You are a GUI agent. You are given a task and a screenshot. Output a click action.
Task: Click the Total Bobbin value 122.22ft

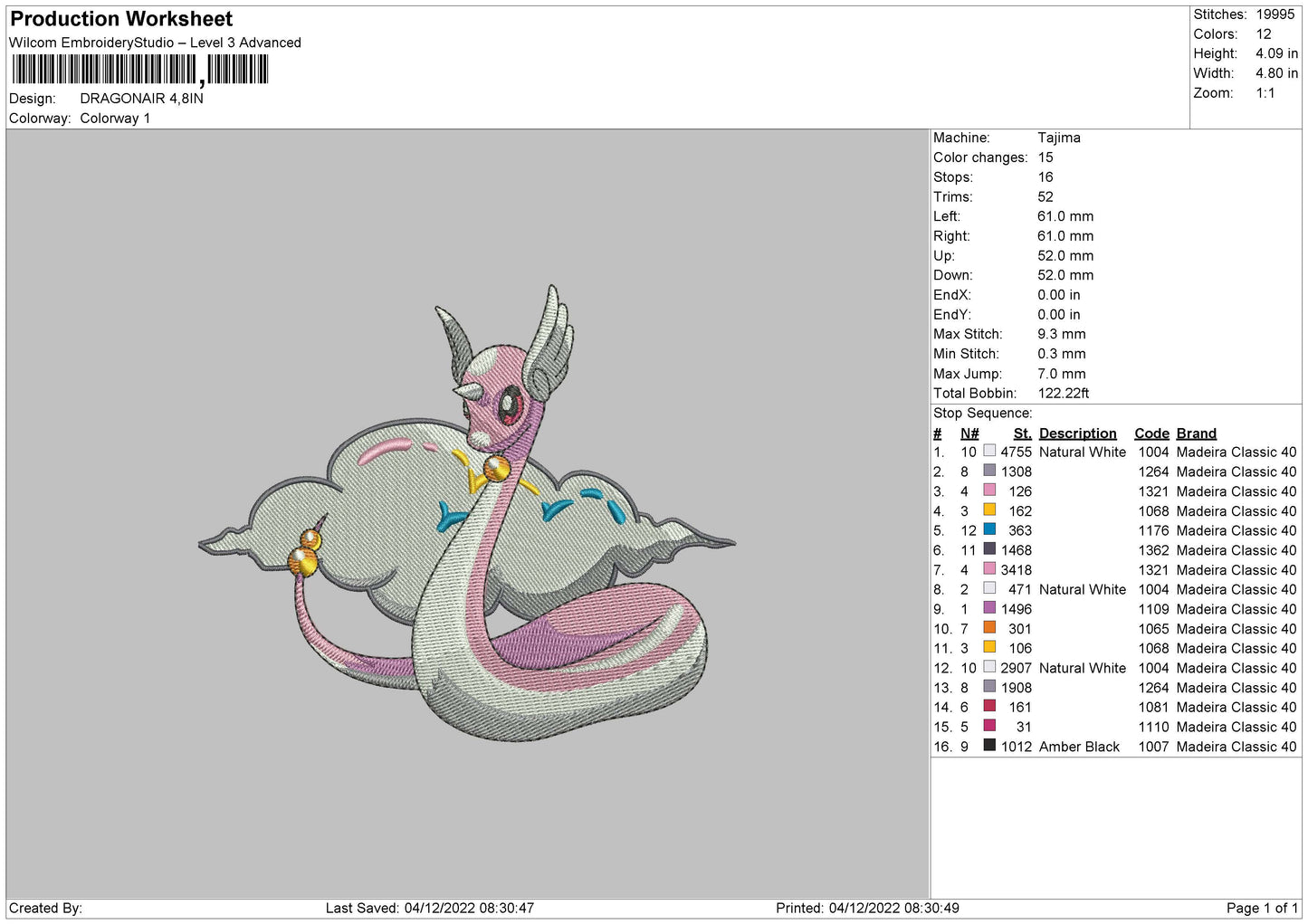click(x=1064, y=394)
